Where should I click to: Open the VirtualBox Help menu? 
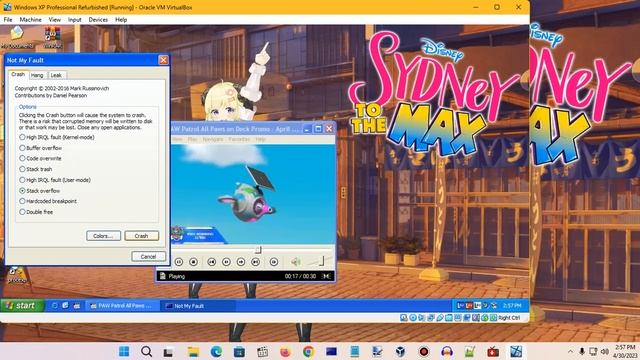(121, 20)
